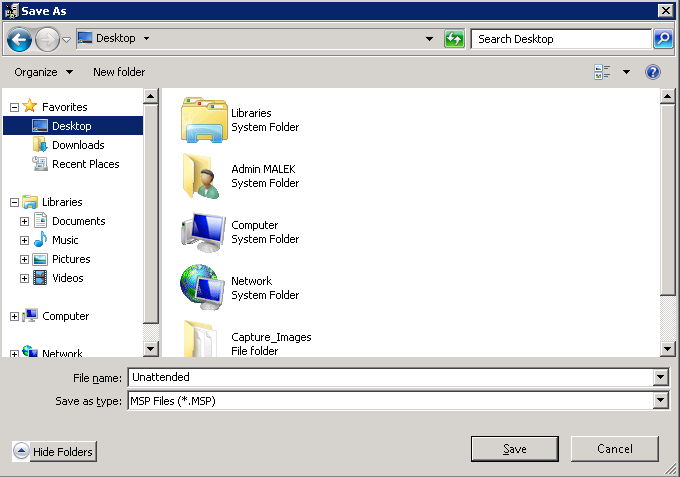
Task: Click the Pictures library icon
Action: tap(40, 259)
